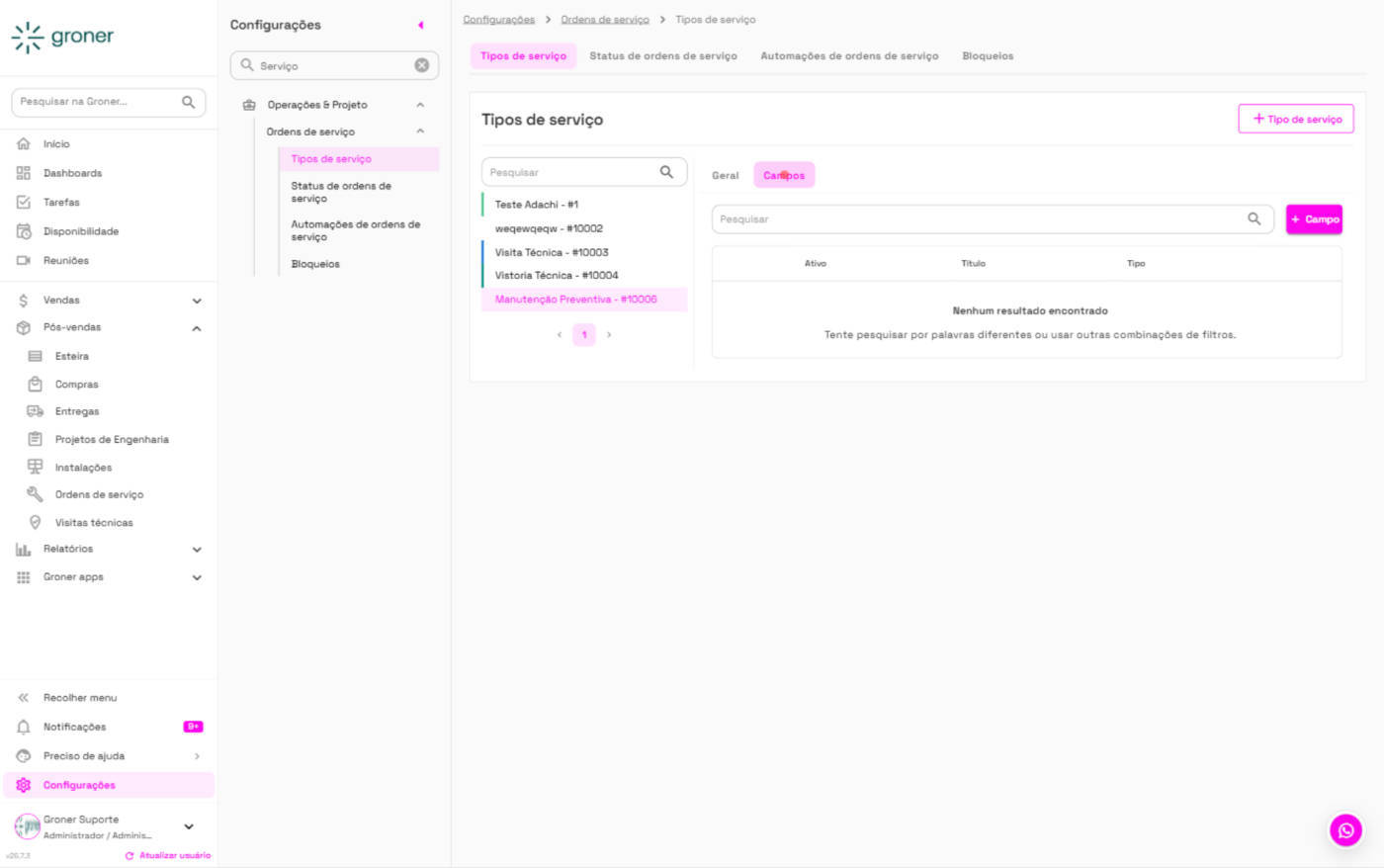Click the Entregas truck icon
The height and width of the screenshot is (868, 1384).
click(36, 411)
